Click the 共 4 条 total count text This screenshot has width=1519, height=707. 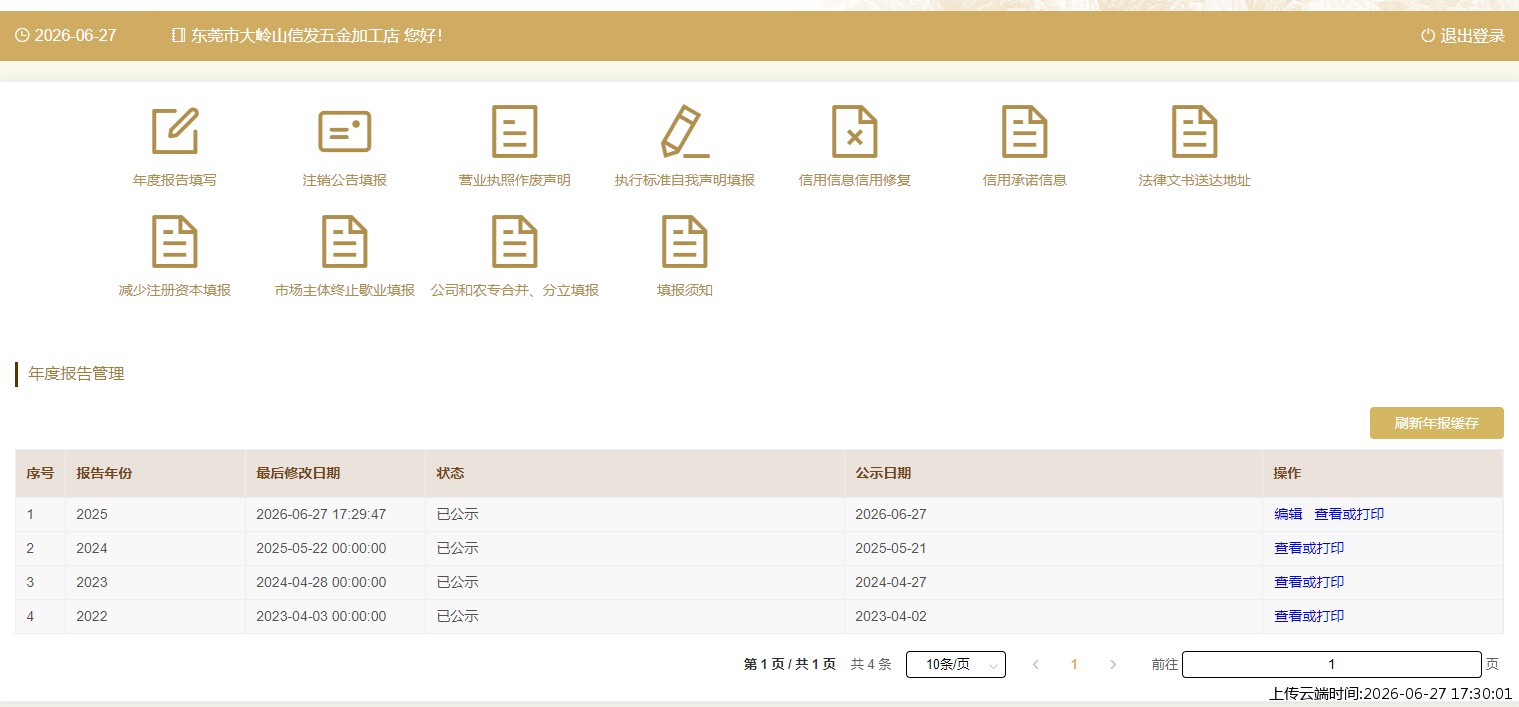871,664
